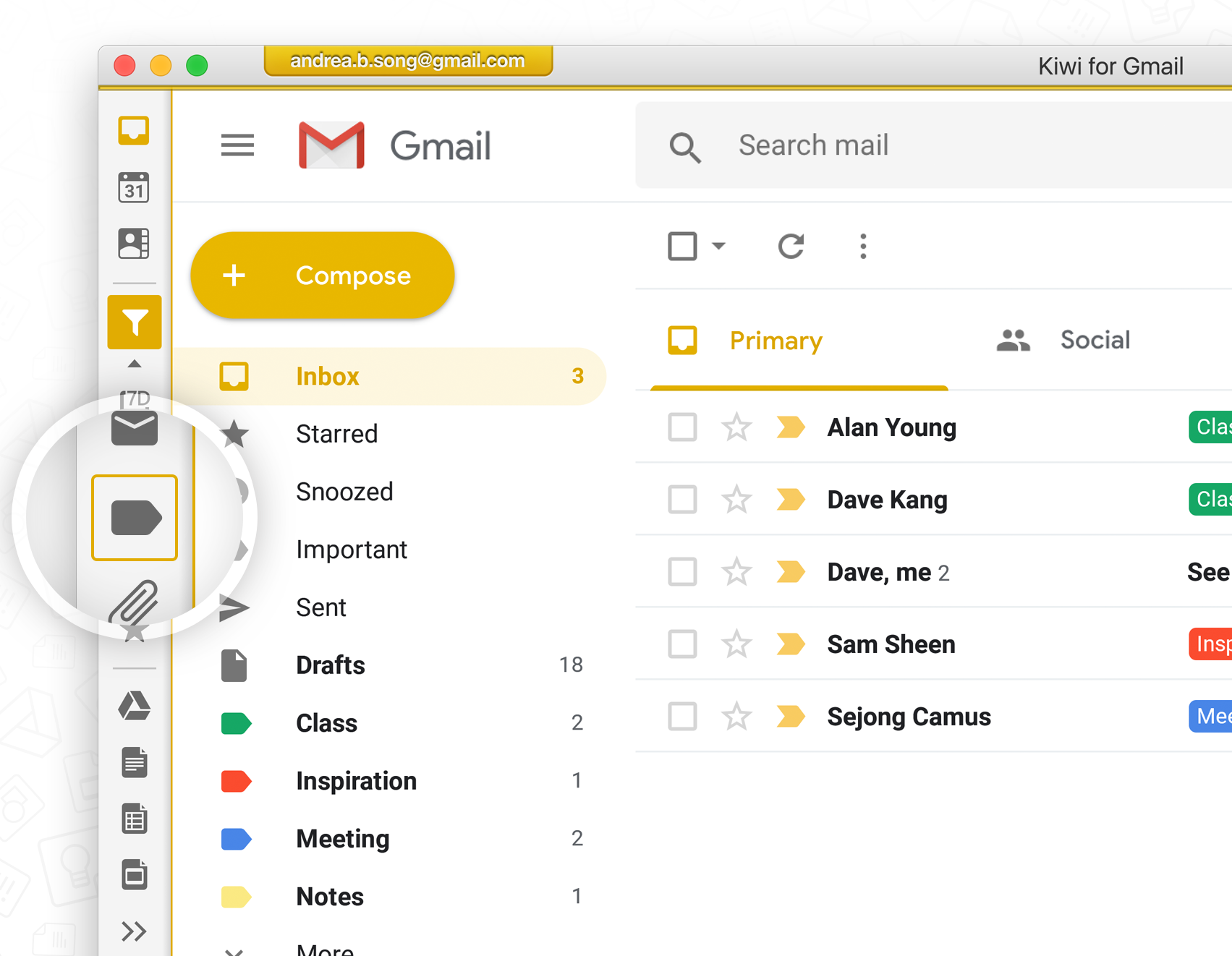Screen dimensions: 1232x956
Task: Switch to the Primary tab
Action: pyautogui.click(x=799, y=341)
